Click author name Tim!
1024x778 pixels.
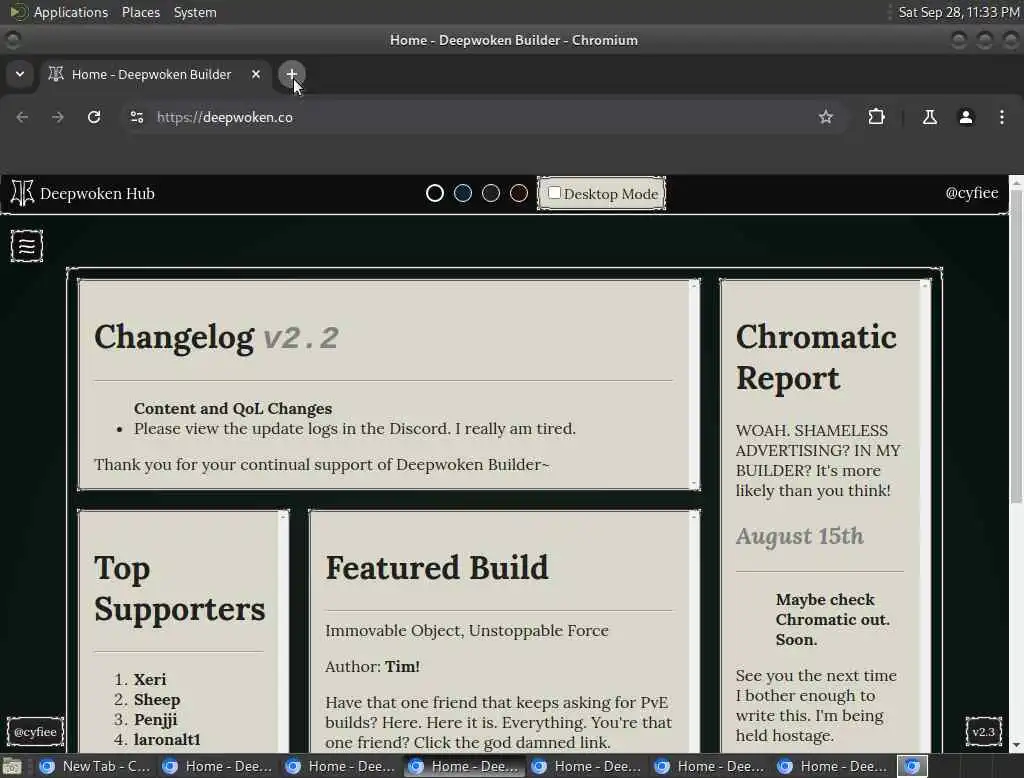click(x=402, y=666)
